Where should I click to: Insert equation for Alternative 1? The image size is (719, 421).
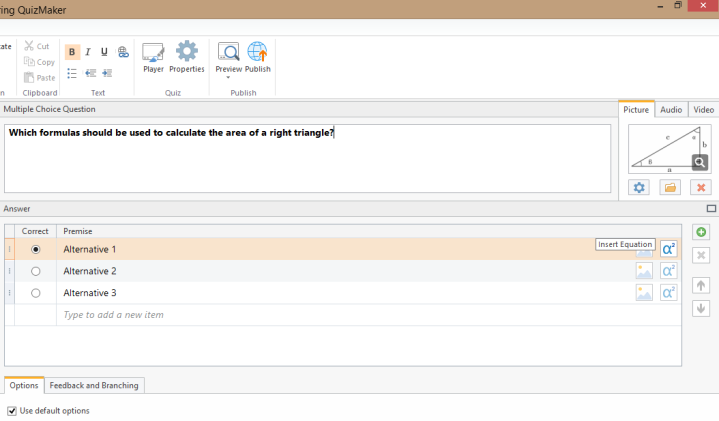click(669, 249)
